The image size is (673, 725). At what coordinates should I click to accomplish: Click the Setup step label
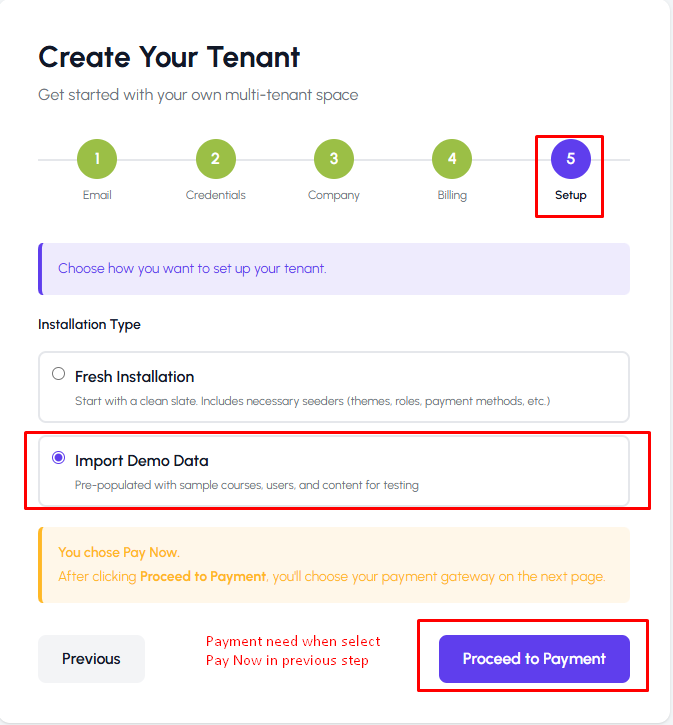[571, 195]
